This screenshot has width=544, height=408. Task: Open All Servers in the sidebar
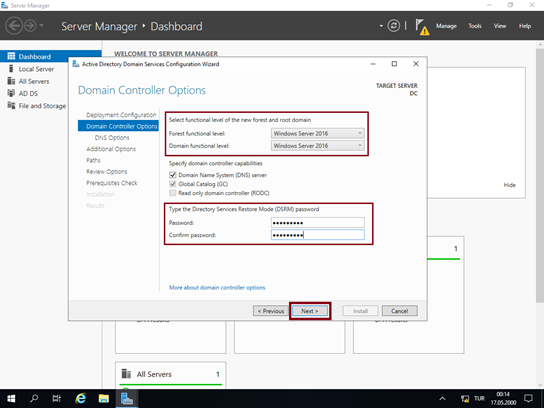point(34,81)
